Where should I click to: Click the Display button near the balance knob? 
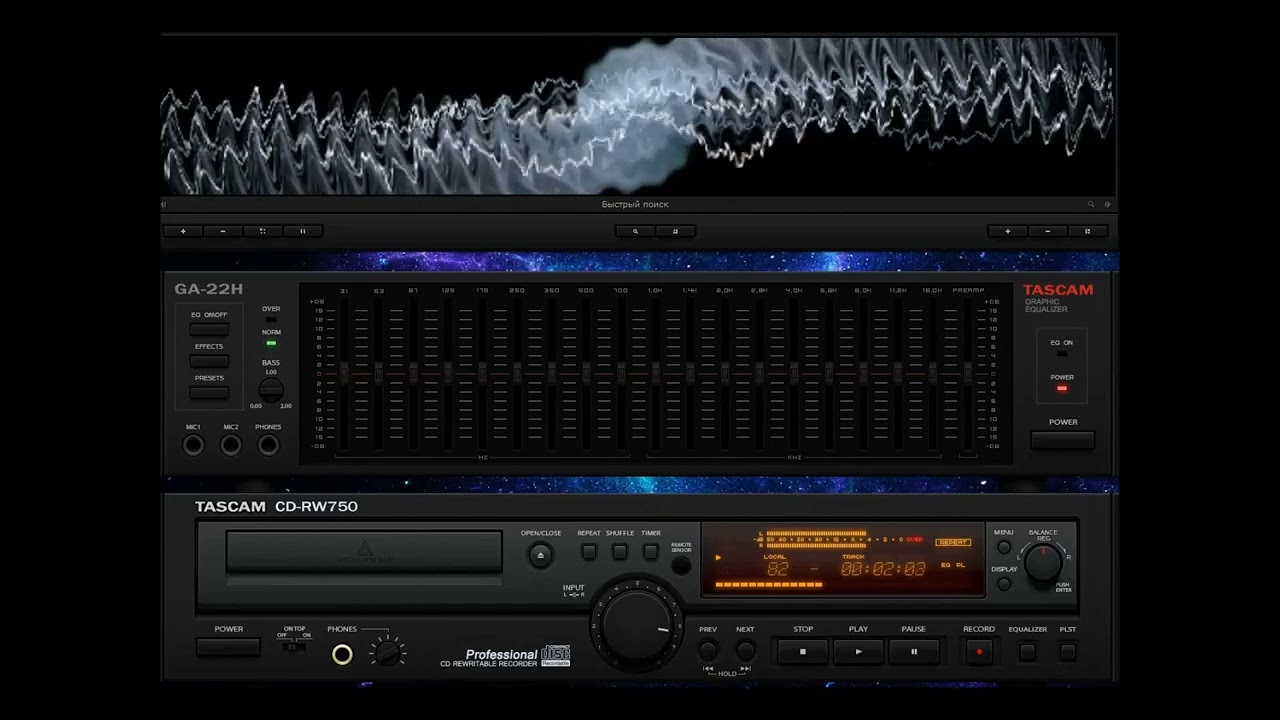[x=1004, y=584]
